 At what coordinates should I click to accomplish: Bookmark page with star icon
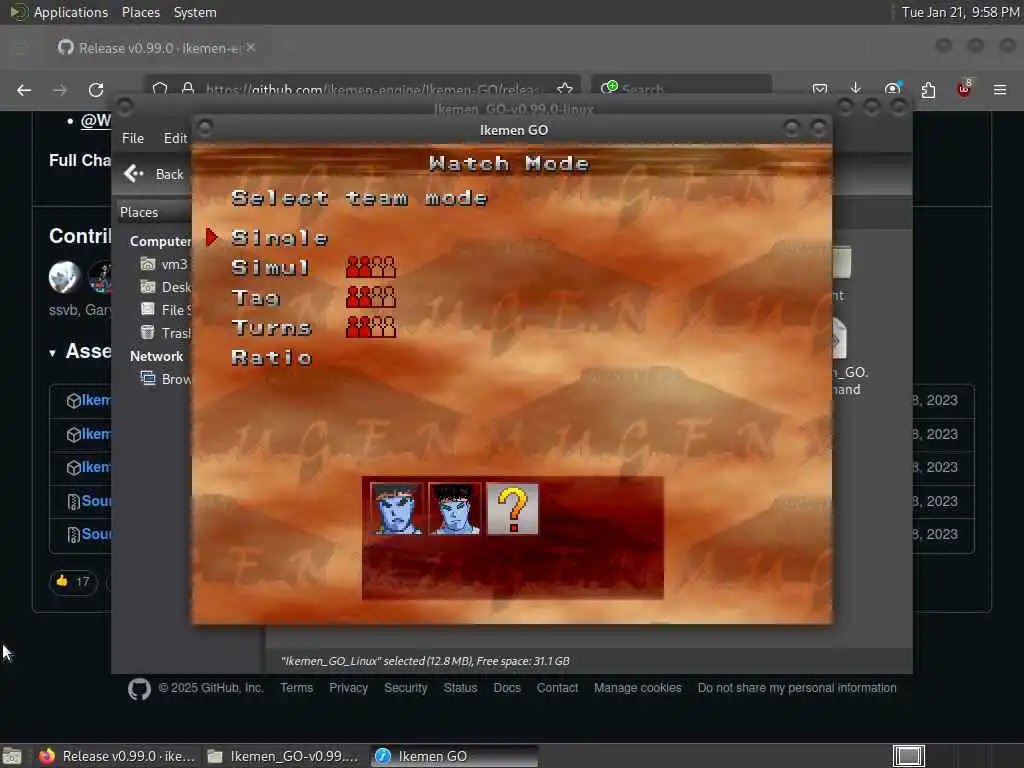565,89
